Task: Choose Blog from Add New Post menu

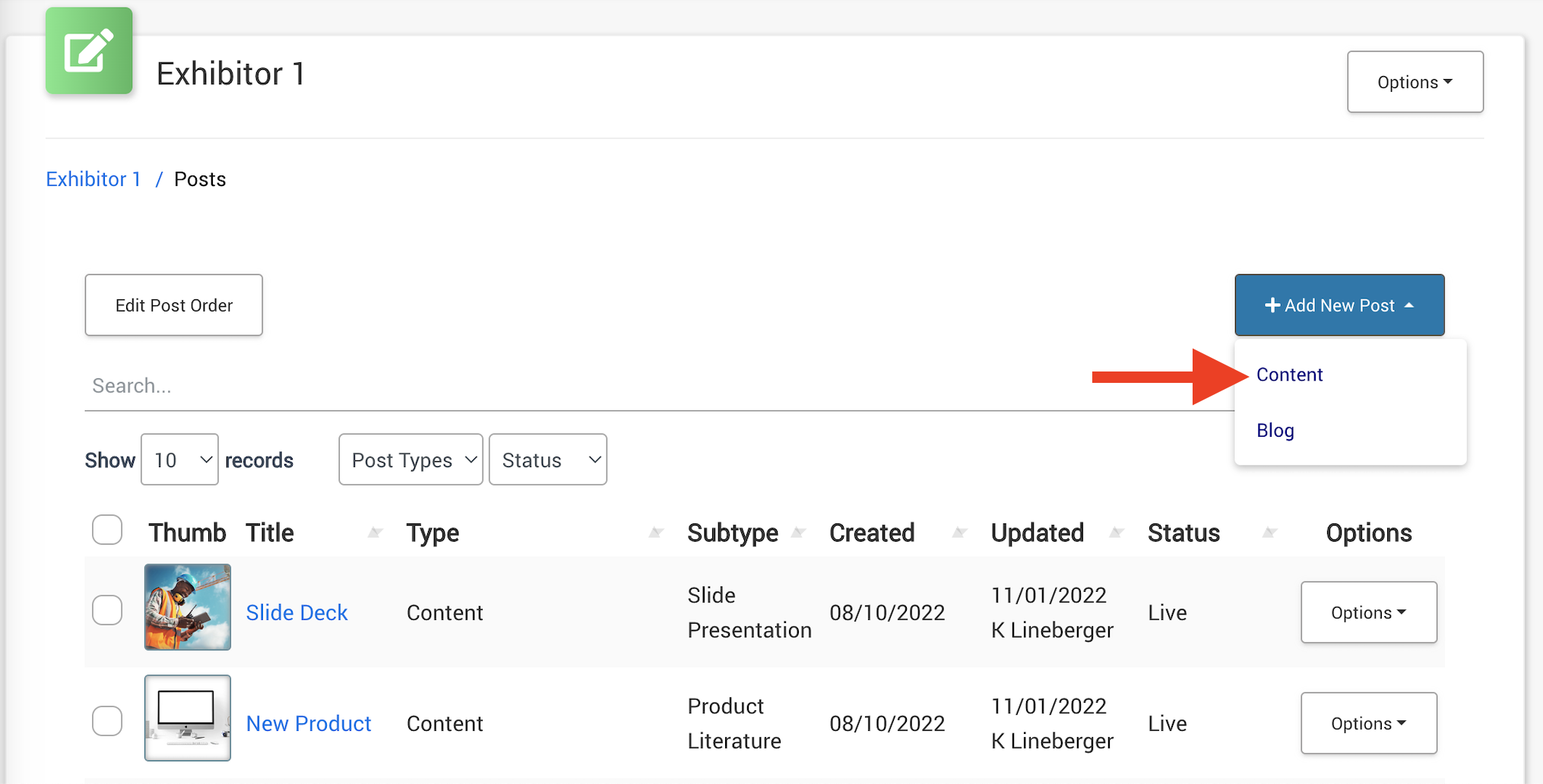Action: [1275, 431]
